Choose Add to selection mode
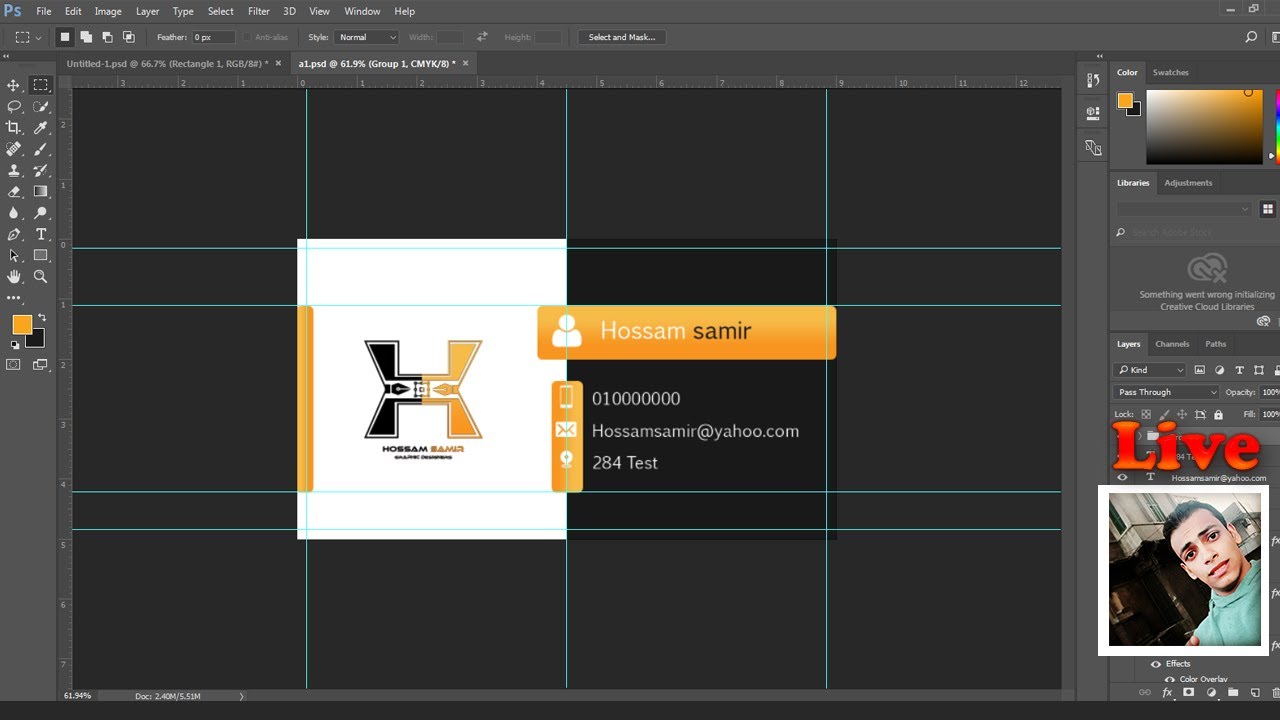This screenshot has width=1280, height=720. pyautogui.click(x=86, y=37)
